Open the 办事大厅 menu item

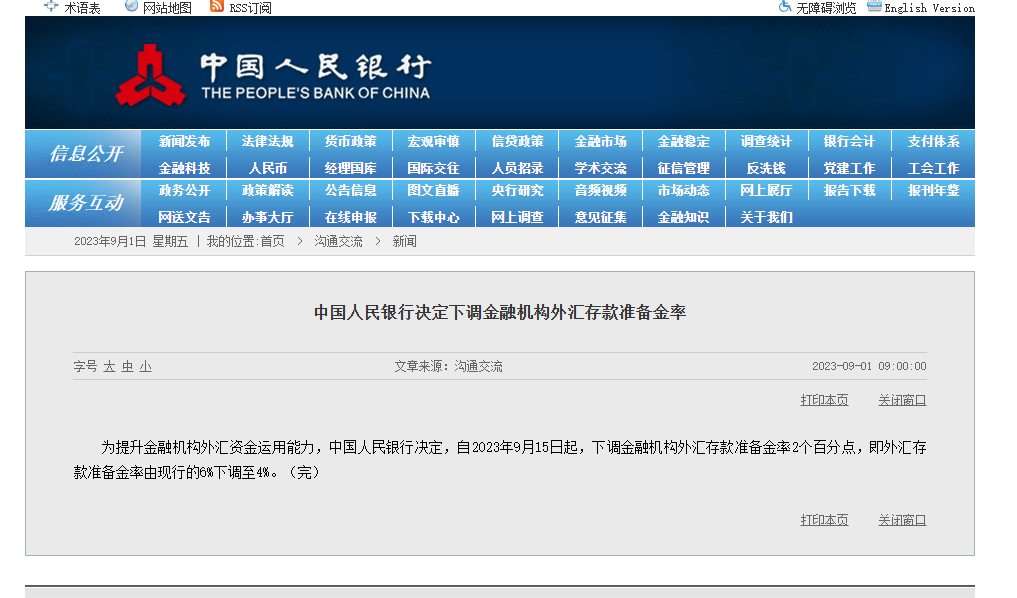268,217
